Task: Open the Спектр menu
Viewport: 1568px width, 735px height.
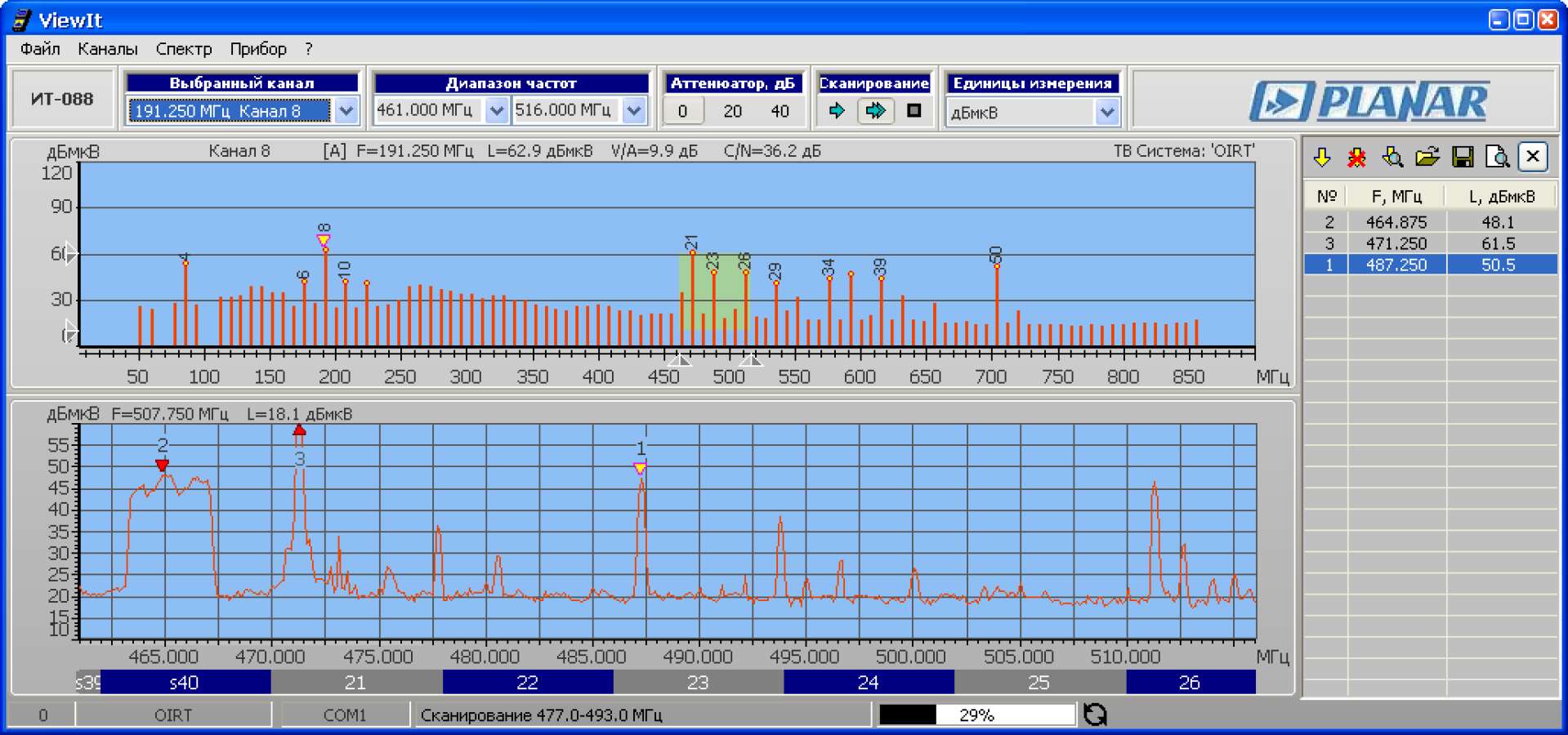Action: click(184, 49)
